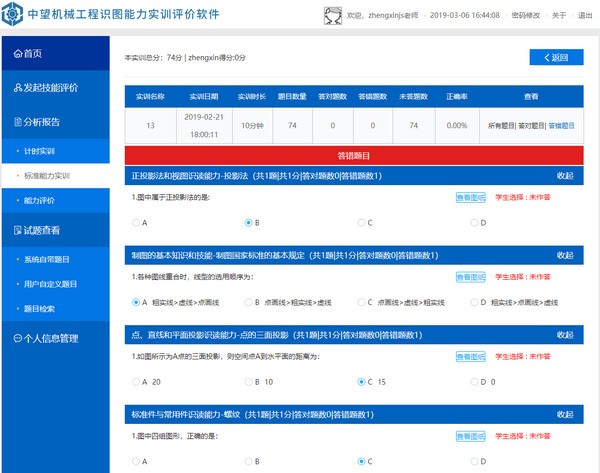600x473 pixels.
Task: Click 实训日期 column header
Action: 204,96
